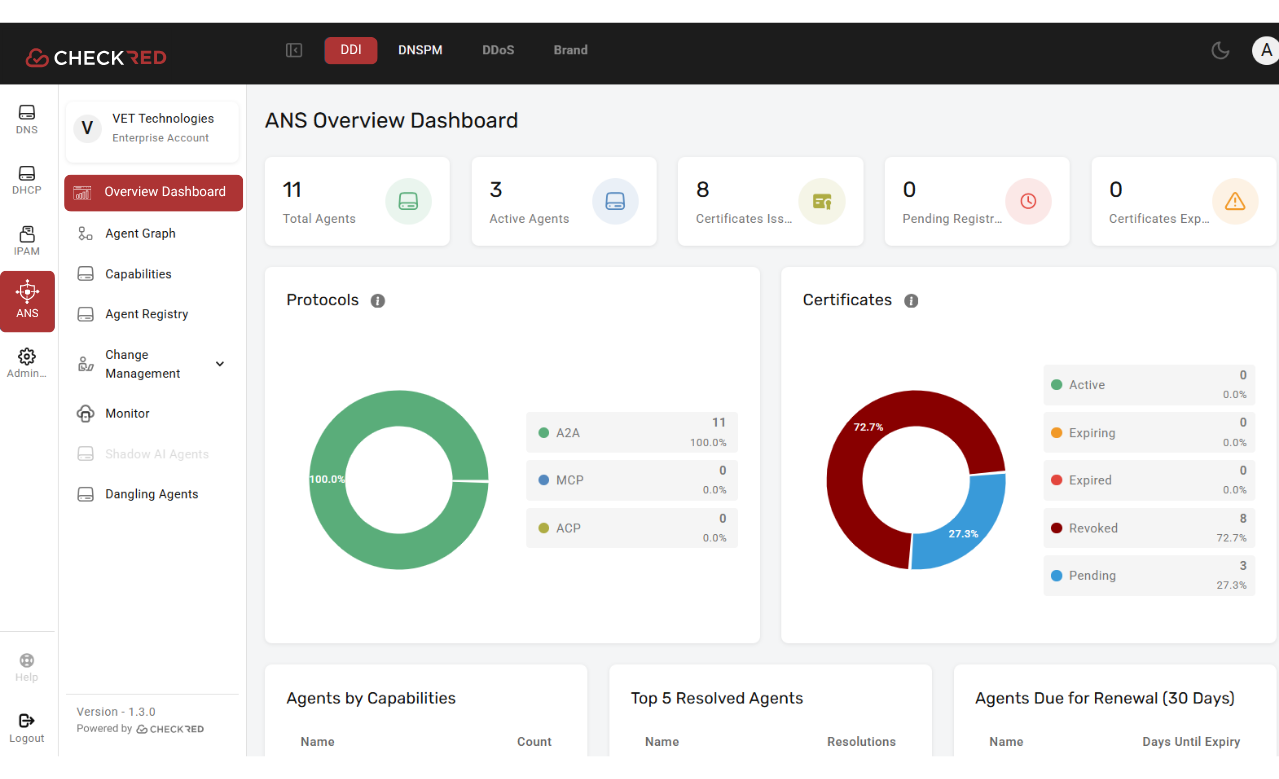Go to Dangling Agents page
Viewport: 1279px width, 779px height.
tap(151, 494)
